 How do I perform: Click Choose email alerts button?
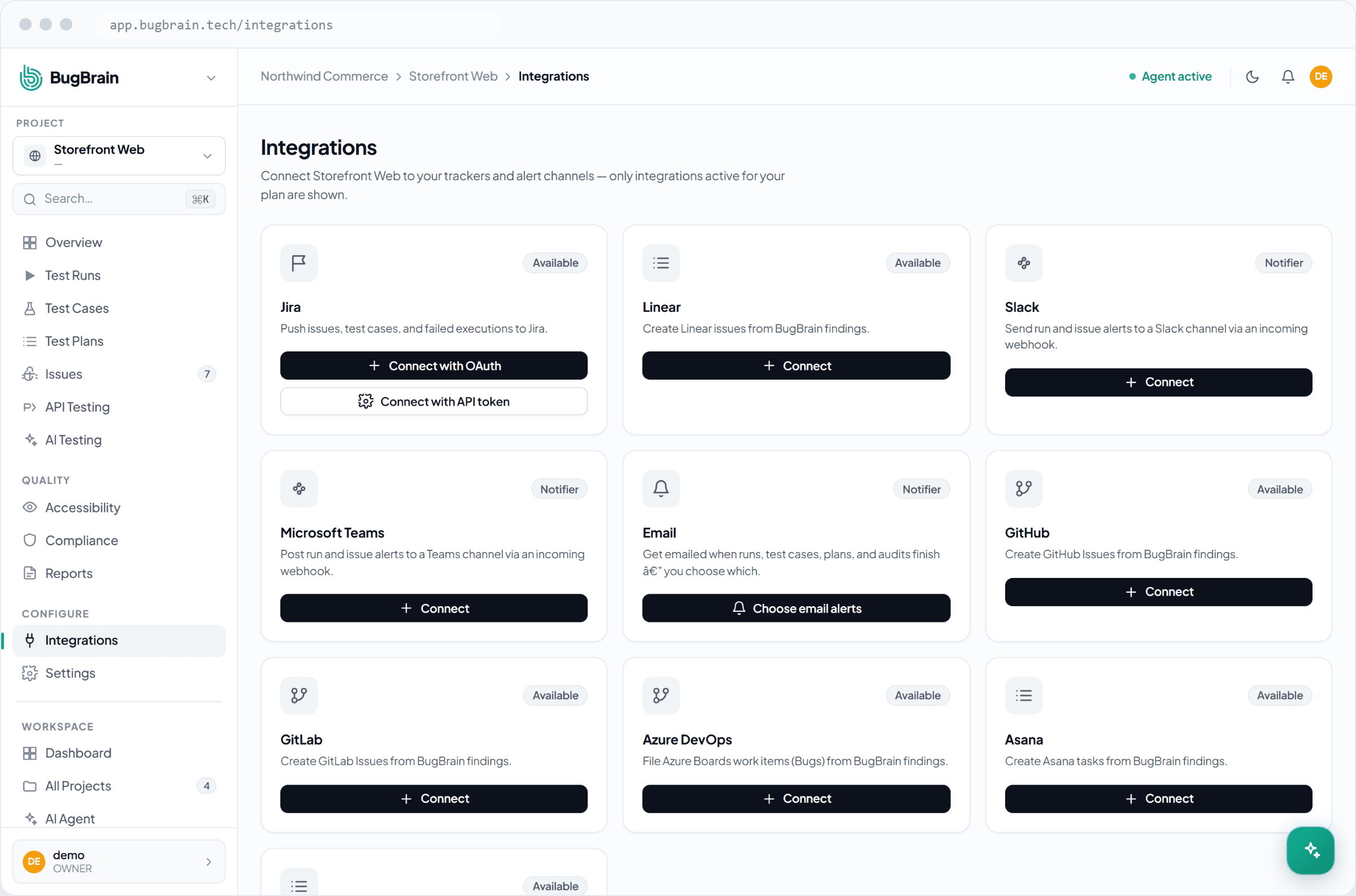pyautogui.click(x=796, y=608)
